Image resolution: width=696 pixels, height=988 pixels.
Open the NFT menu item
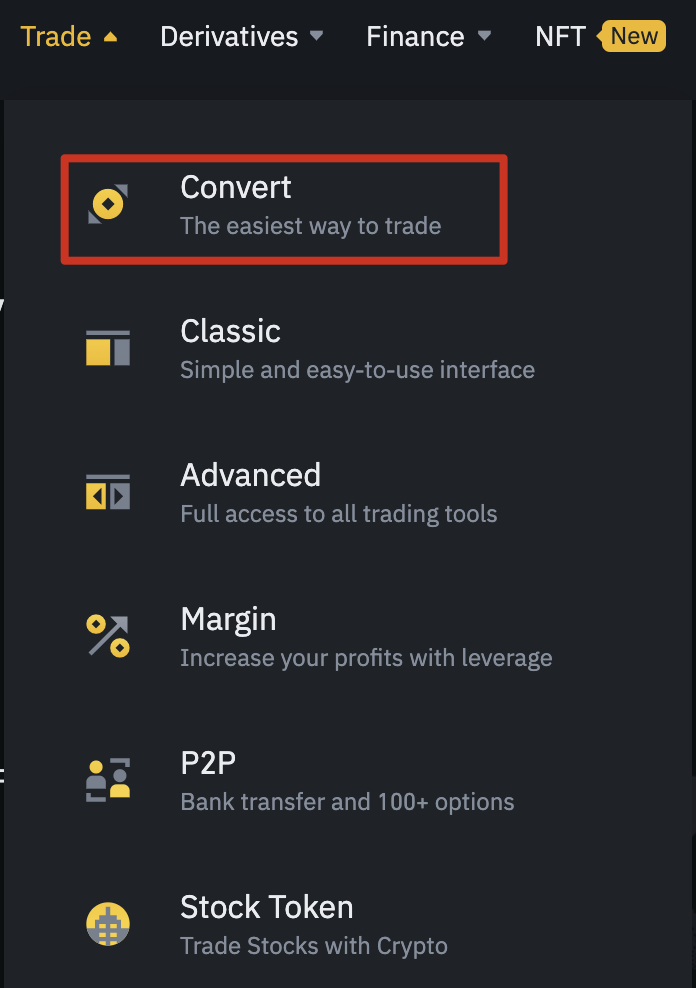tap(560, 37)
